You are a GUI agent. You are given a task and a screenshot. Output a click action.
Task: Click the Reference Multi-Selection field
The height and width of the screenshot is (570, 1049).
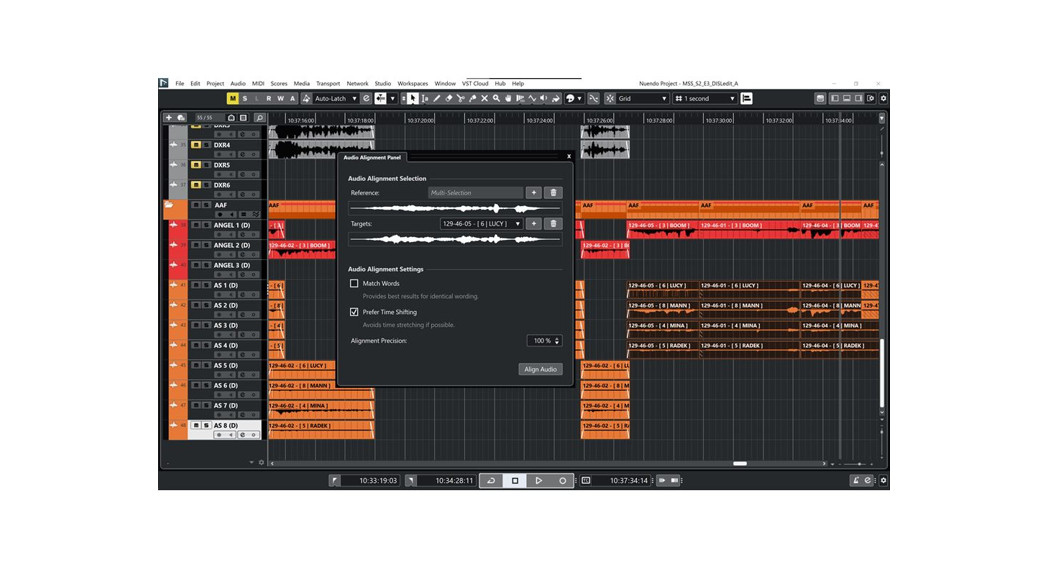(475, 193)
